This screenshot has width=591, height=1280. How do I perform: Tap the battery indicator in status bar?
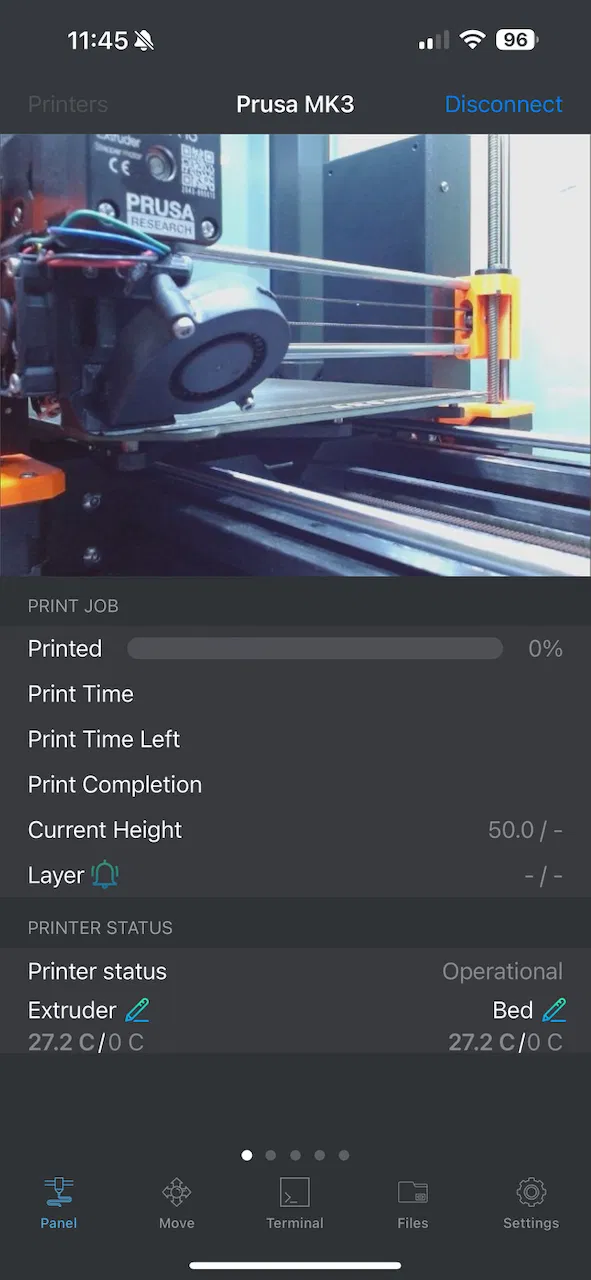(518, 40)
